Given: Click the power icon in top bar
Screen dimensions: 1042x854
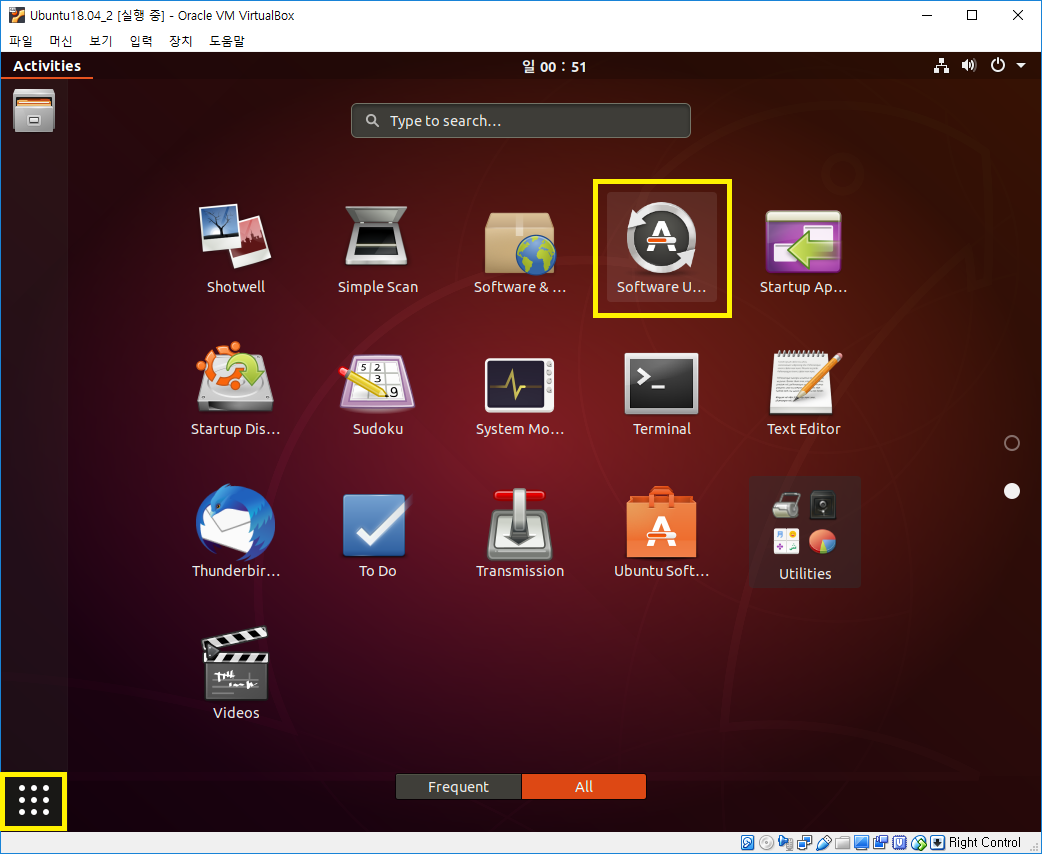Looking at the screenshot, I should point(997,65).
